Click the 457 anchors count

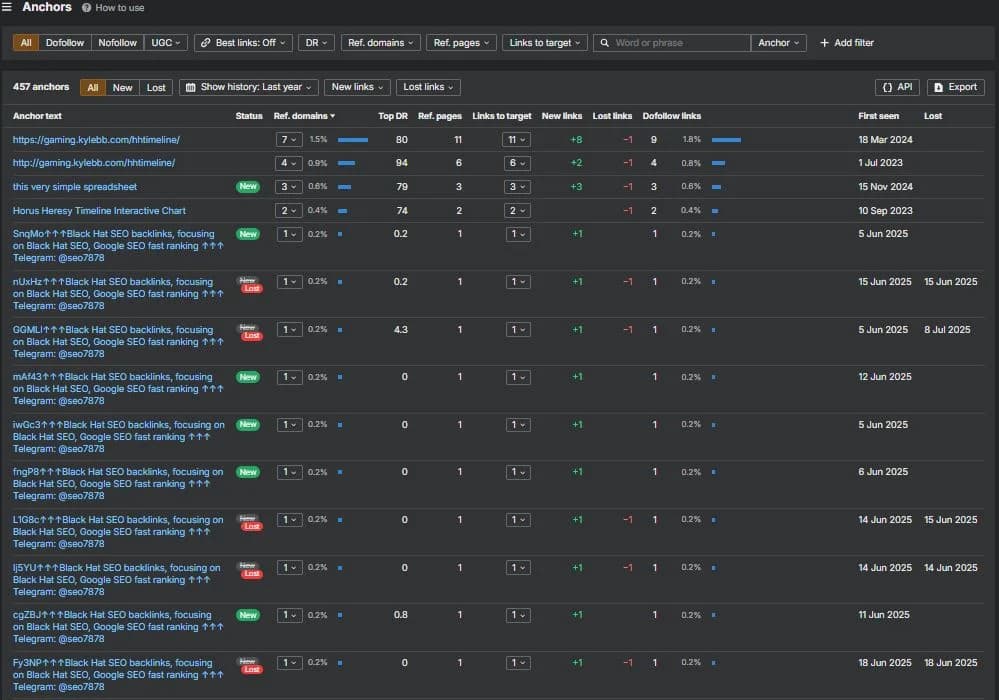41,87
